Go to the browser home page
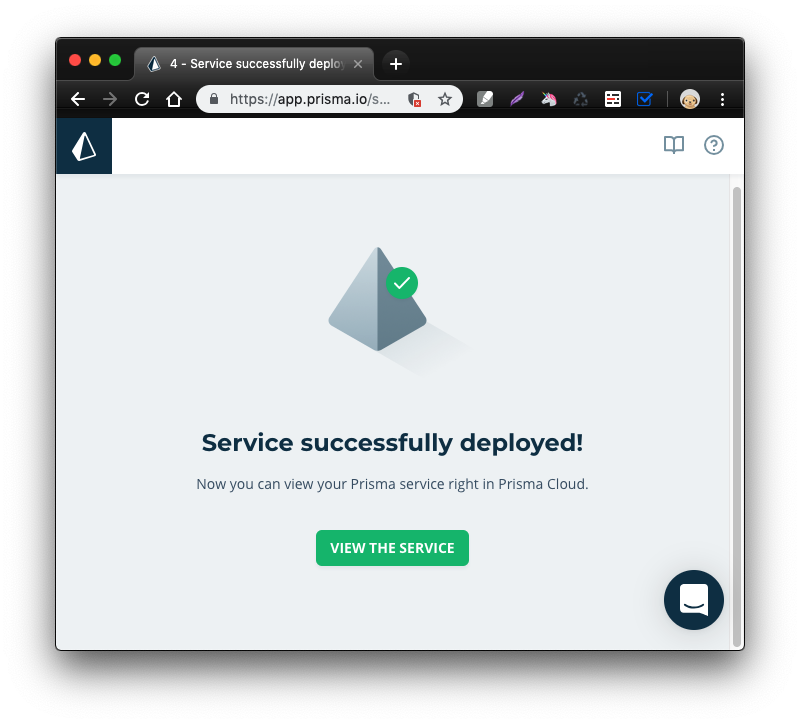 (174, 99)
